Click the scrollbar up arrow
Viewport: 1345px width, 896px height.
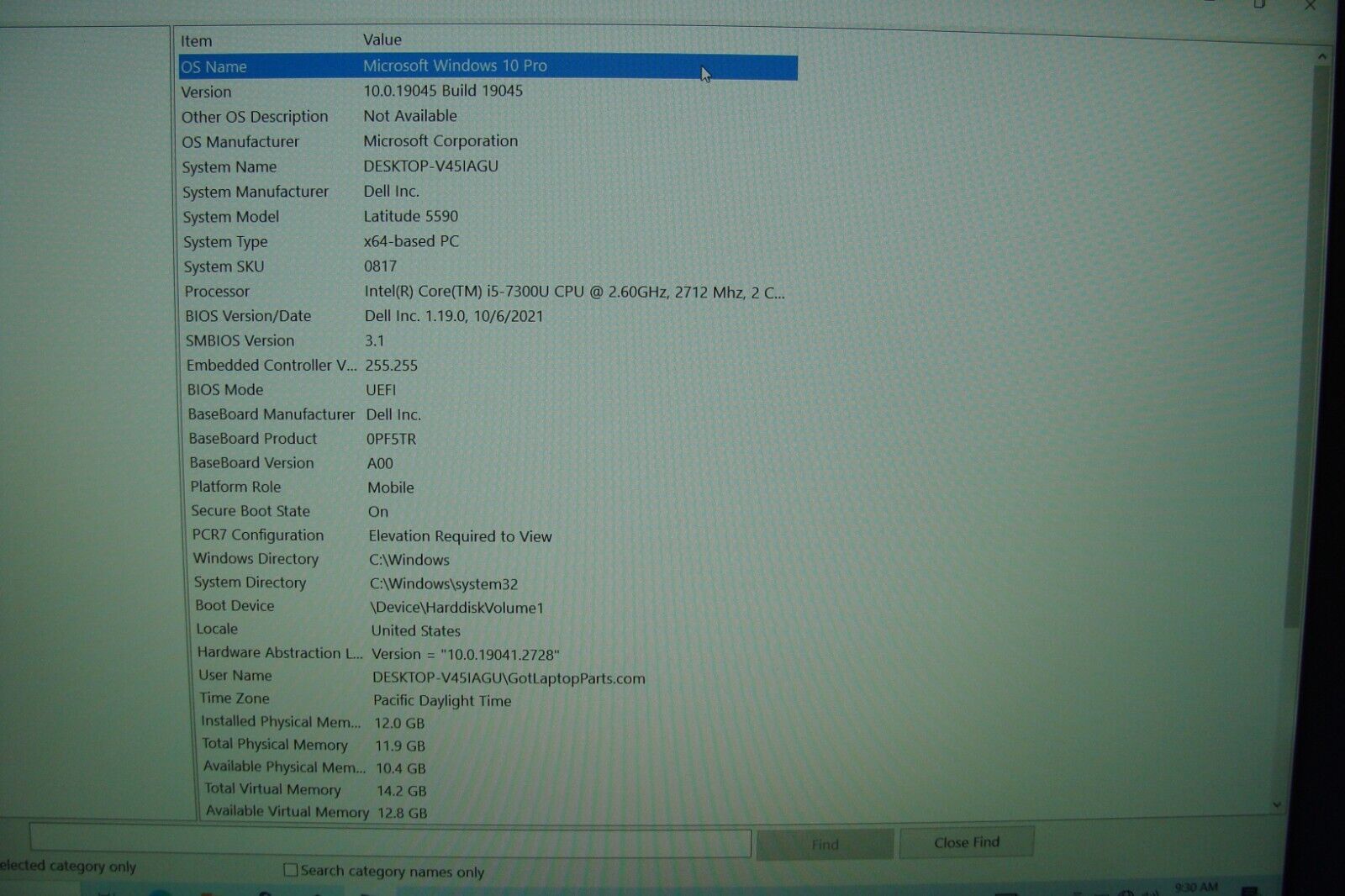tap(1321, 56)
